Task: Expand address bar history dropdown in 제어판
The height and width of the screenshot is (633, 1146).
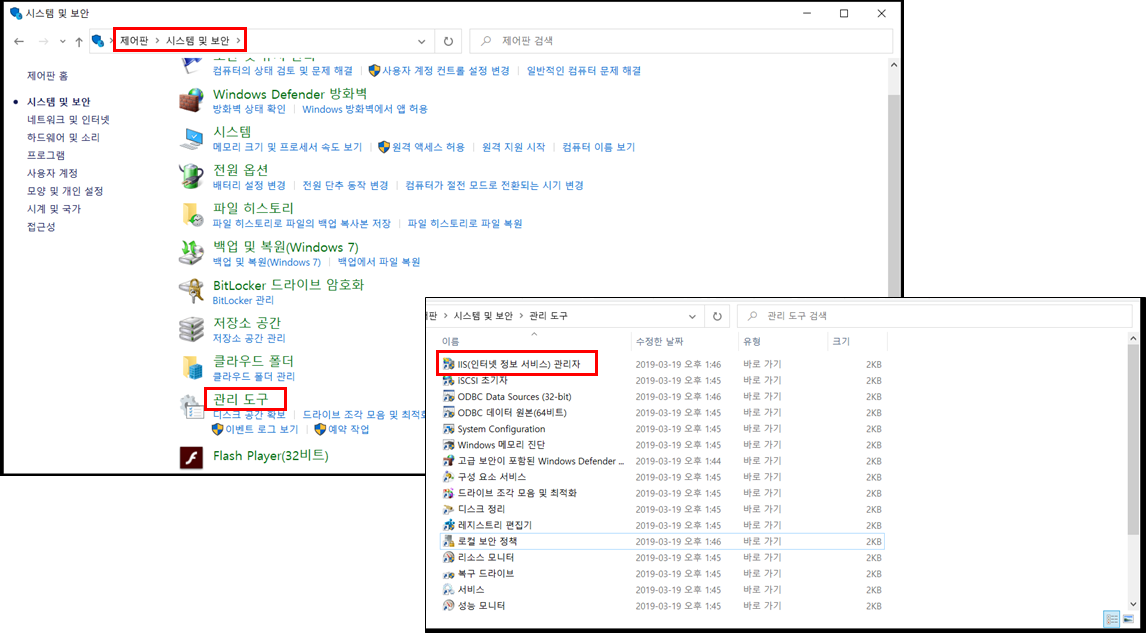Action: (x=422, y=41)
